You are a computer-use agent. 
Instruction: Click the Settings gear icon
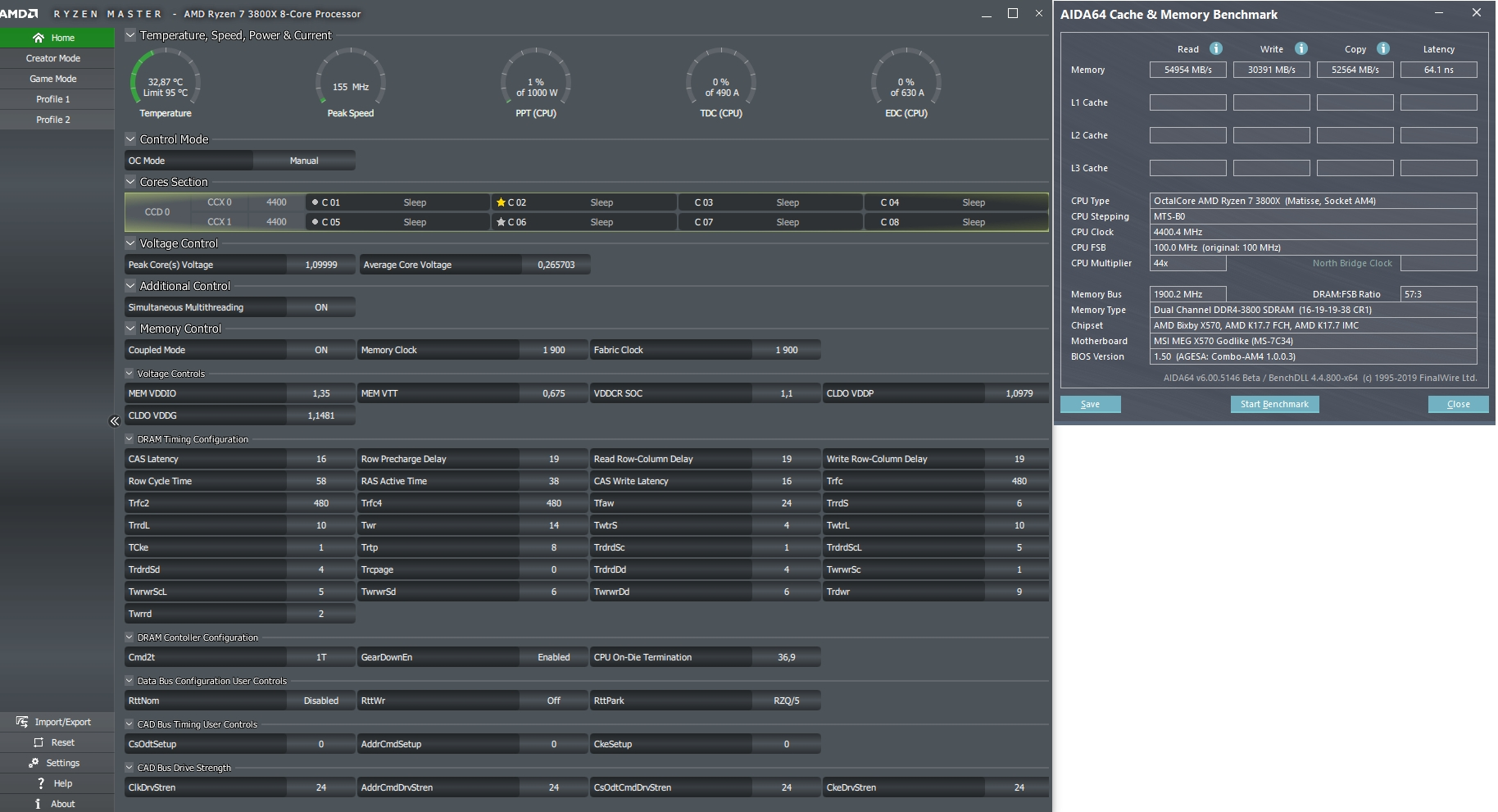[34, 763]
